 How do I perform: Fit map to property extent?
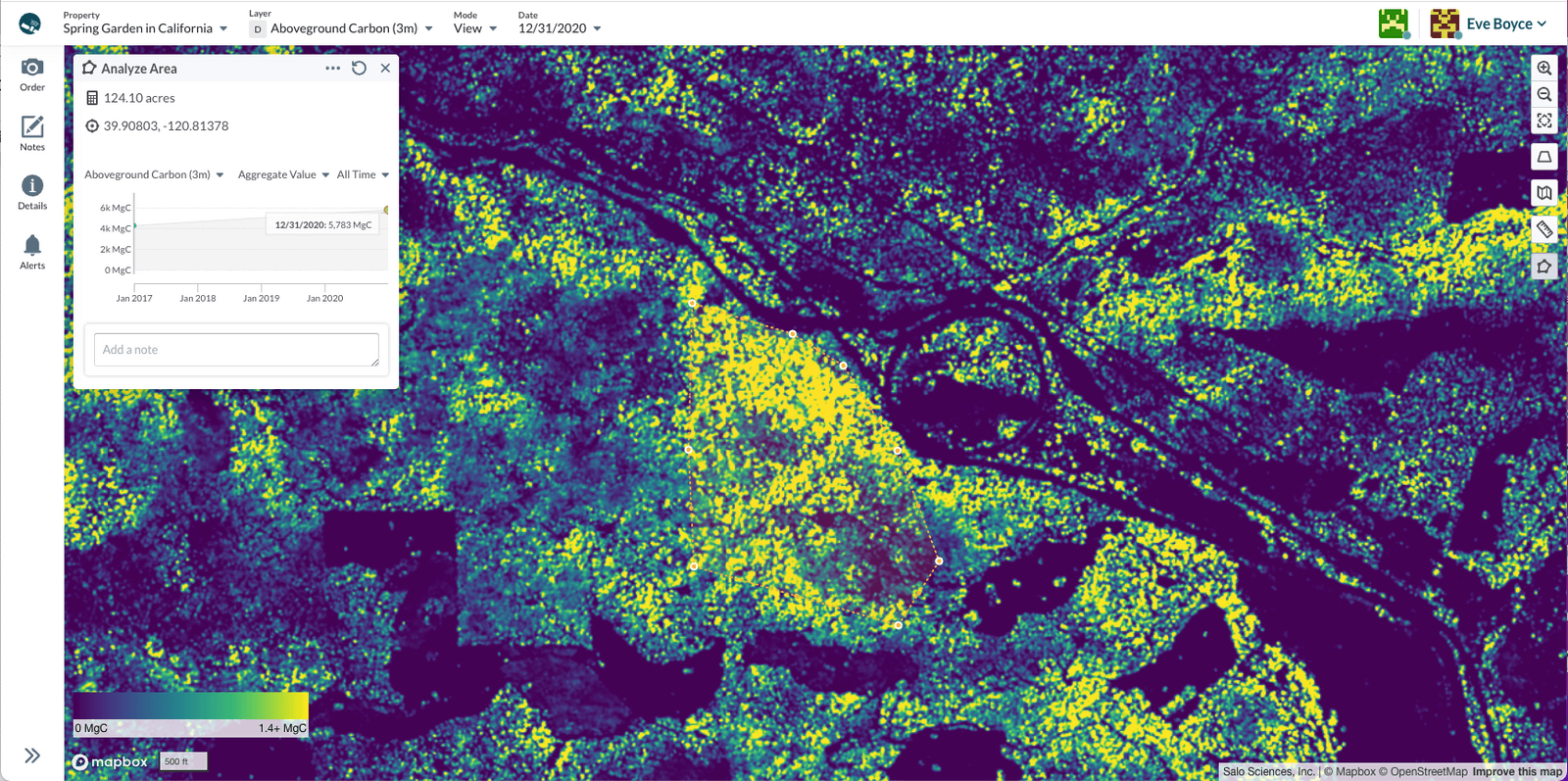(x=1544, y=121)
